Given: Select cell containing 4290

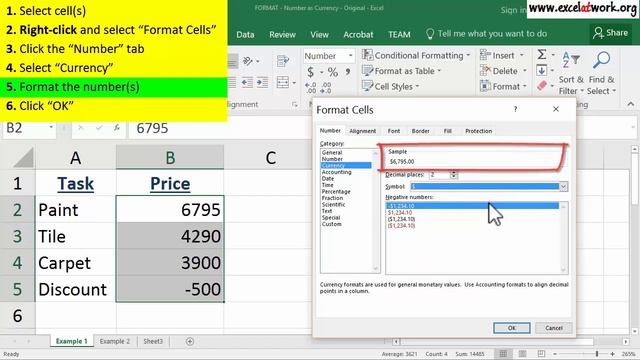Looking at the screenshot, I should pyautogui.click(x=170, y=236).
